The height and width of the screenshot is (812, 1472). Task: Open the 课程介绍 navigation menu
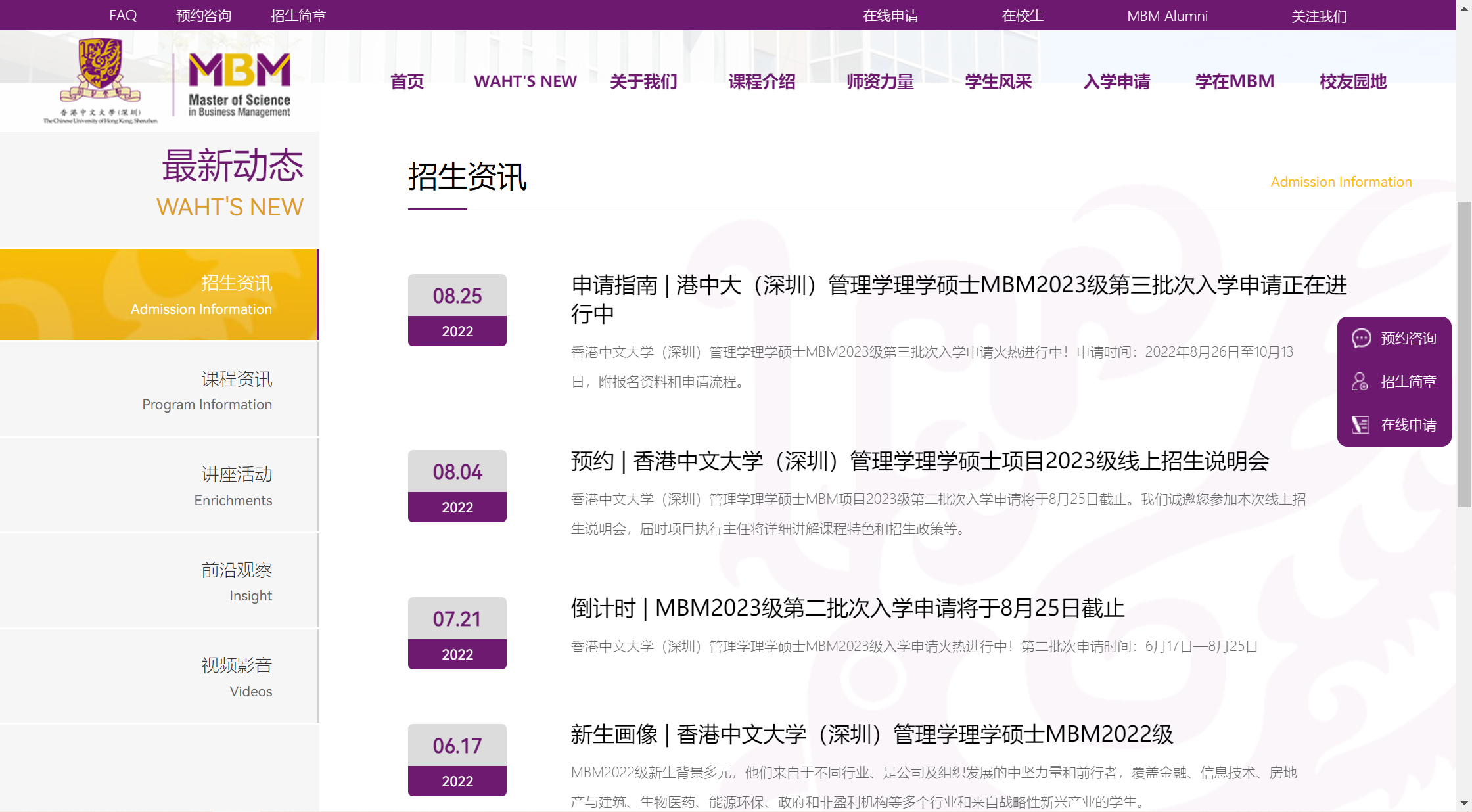(762, 81)
